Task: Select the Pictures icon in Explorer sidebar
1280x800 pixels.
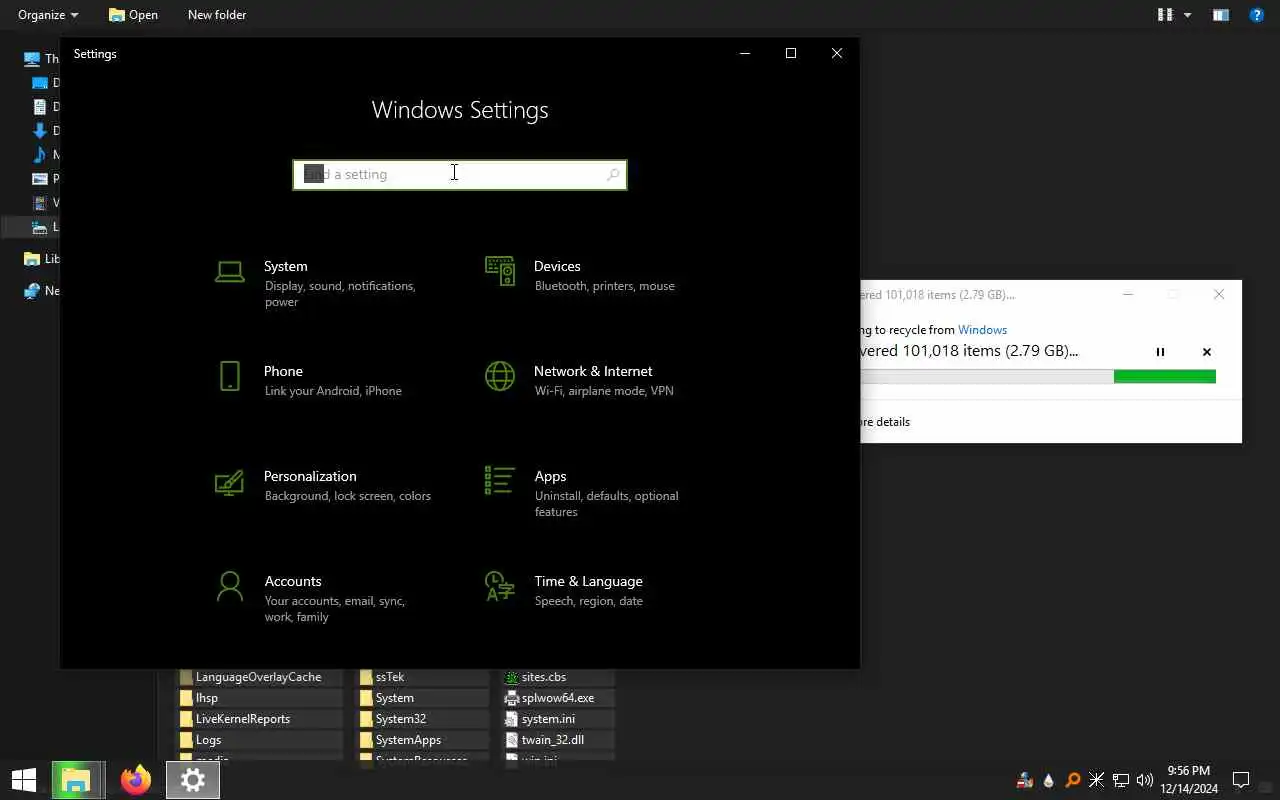Action: pyautogui.click(x=40, y=179)
